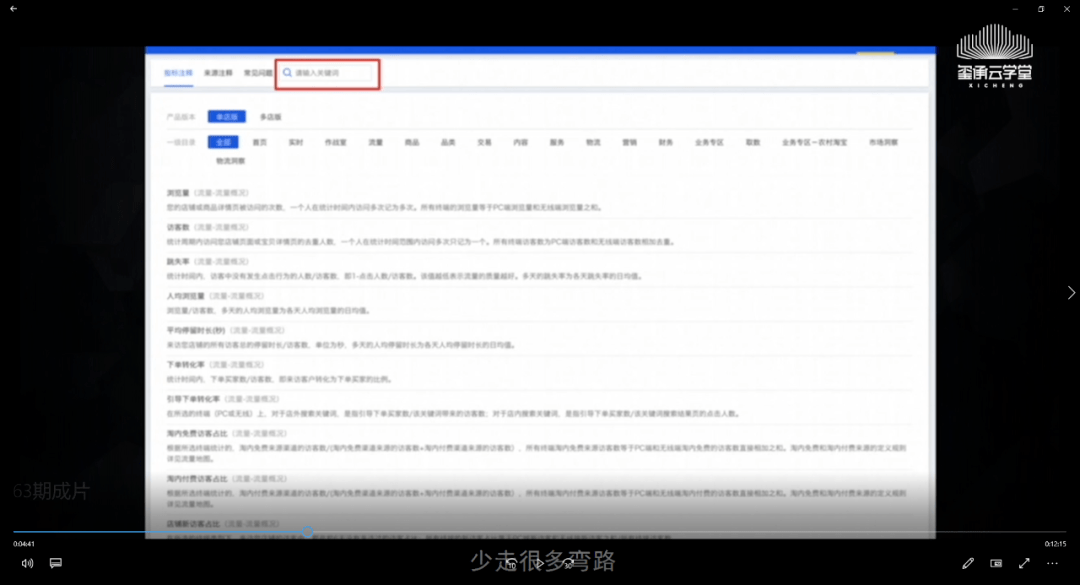Viewport: 1080px width, 585px height.
Task: Choose the 物流 category
Action: pyautogui.click(x=593, y=142)
